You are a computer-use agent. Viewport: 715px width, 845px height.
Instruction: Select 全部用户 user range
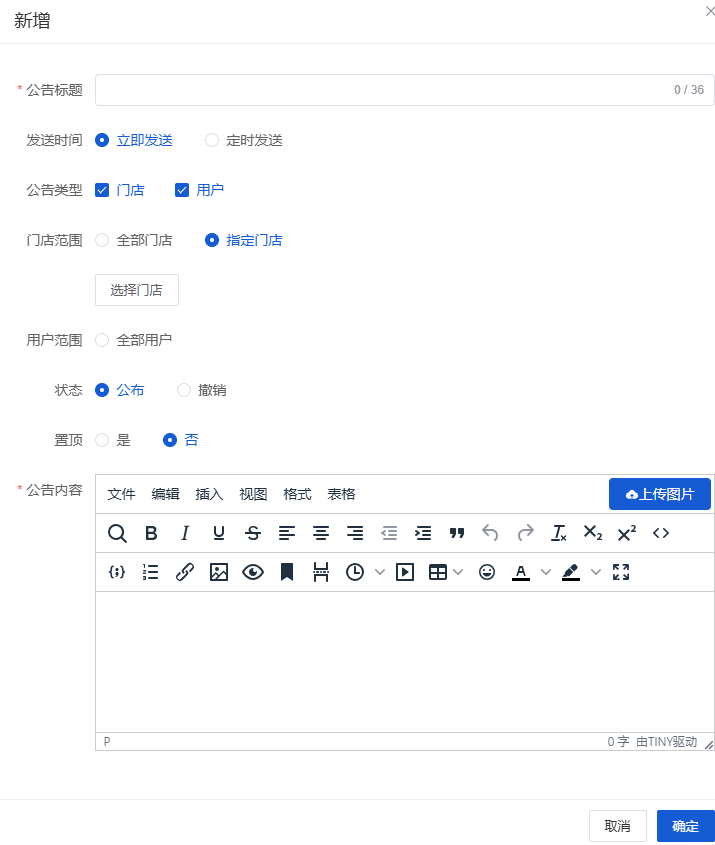coord(134,340)
